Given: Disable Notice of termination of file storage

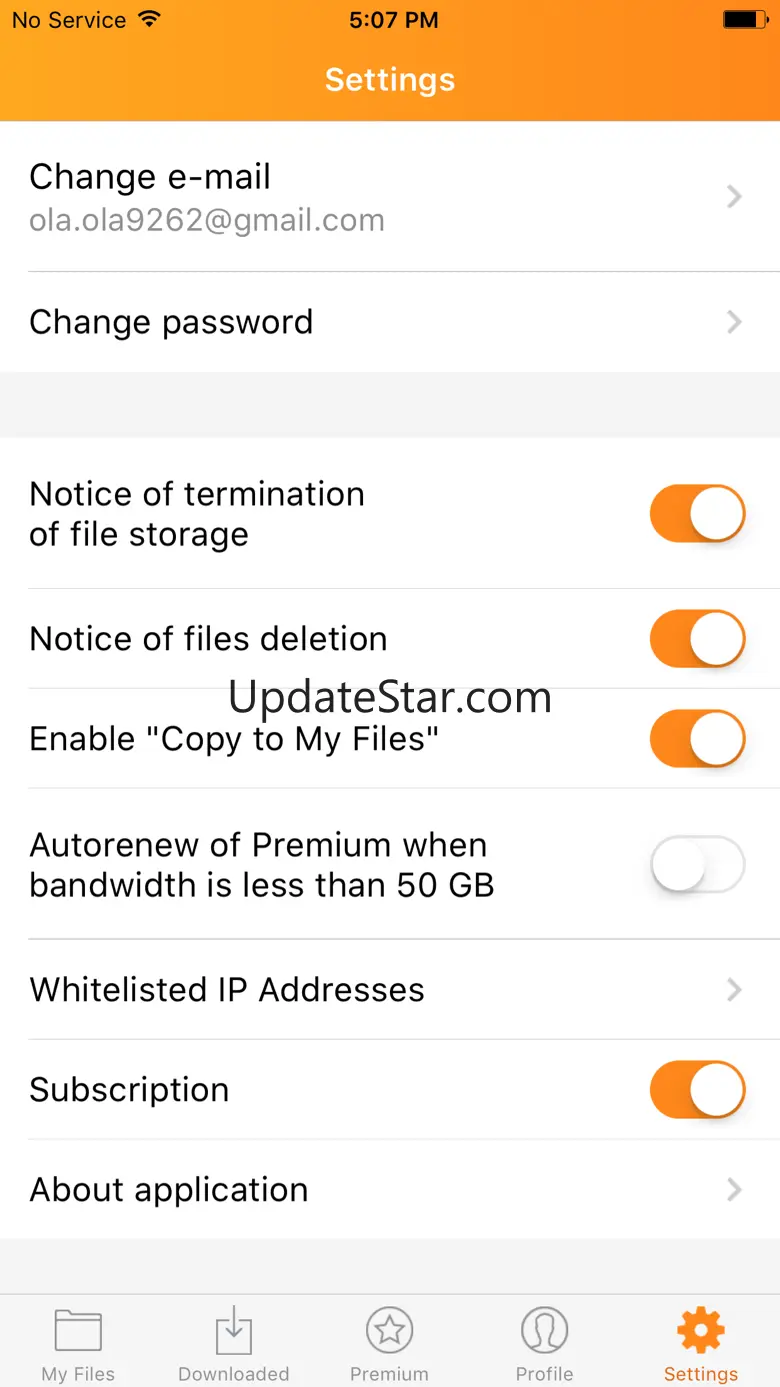Looking at the screenshot, I should 697,514.
